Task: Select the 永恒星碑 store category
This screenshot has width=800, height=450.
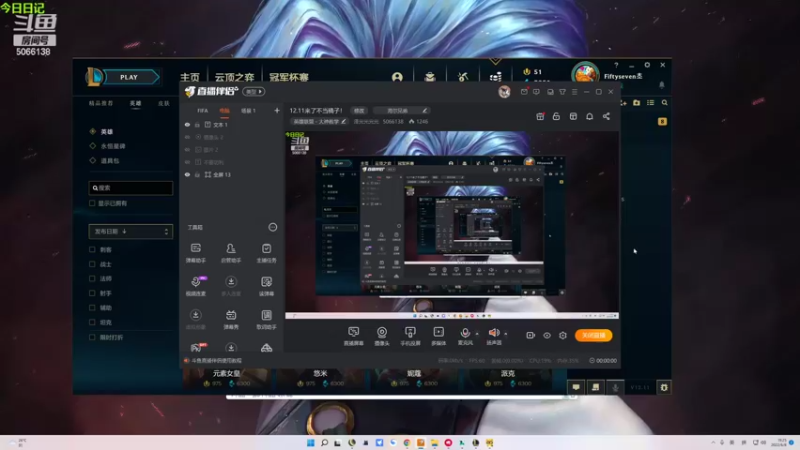Action: pos(113,146)
